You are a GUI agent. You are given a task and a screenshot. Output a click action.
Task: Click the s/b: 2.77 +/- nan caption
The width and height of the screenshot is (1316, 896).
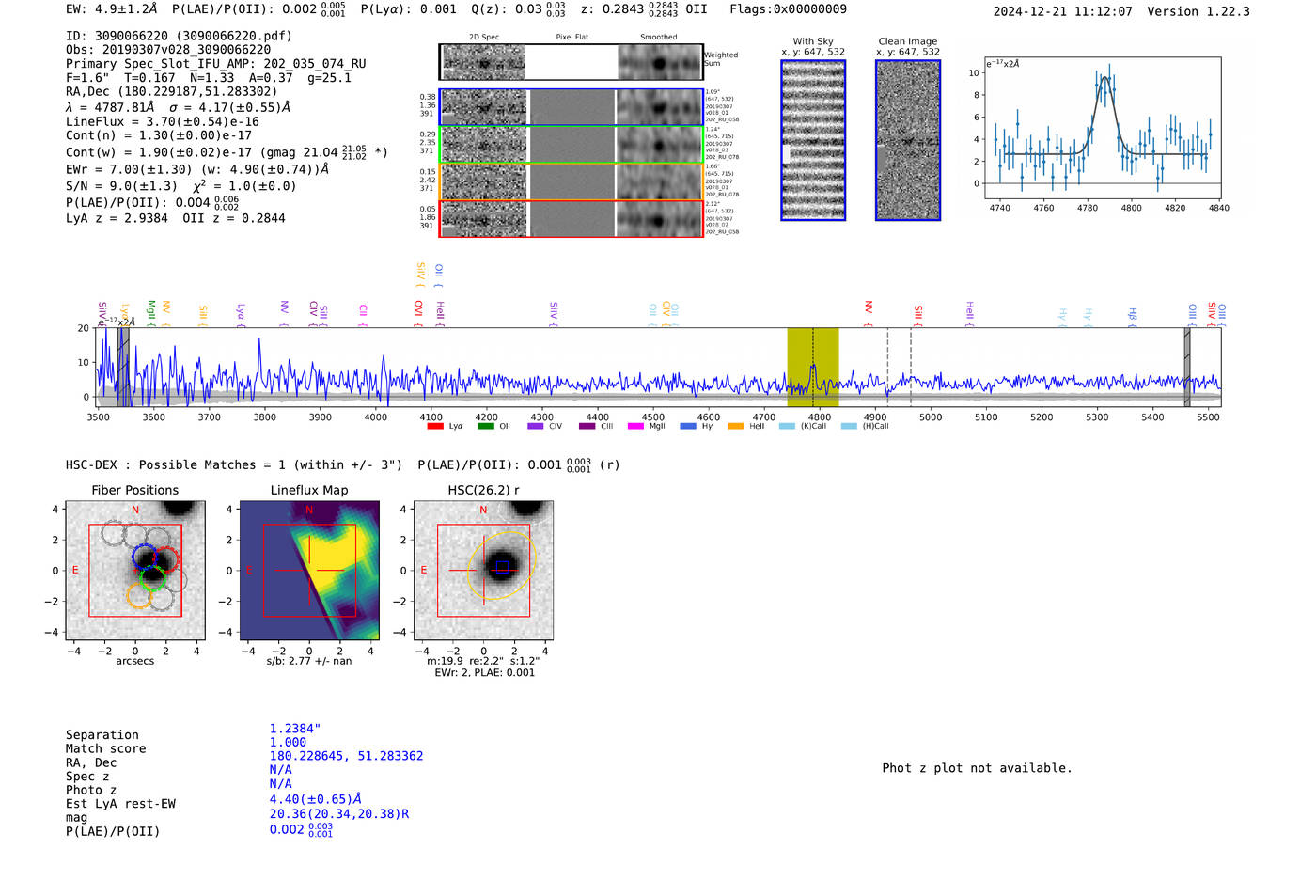coord(309,661)
